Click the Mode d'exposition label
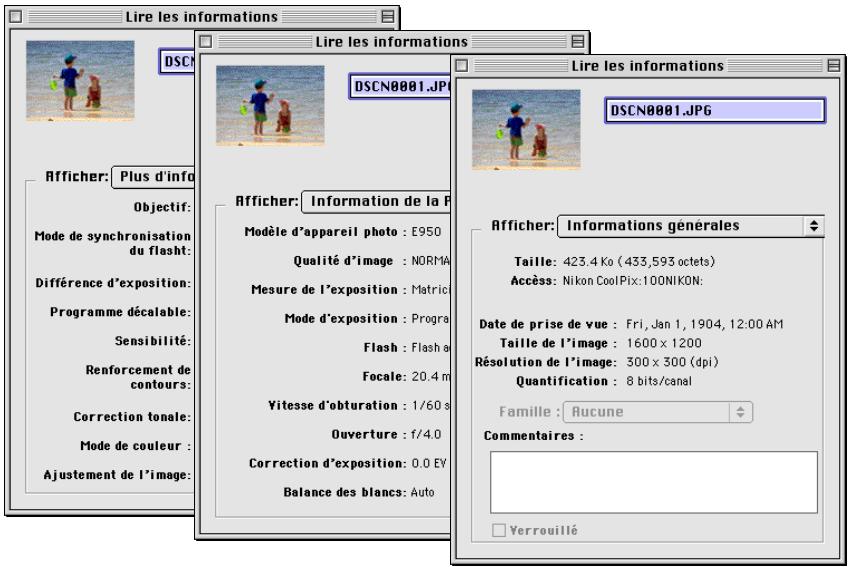The width and height of the screenshot is (848, 567). click(x=345, y=319)
